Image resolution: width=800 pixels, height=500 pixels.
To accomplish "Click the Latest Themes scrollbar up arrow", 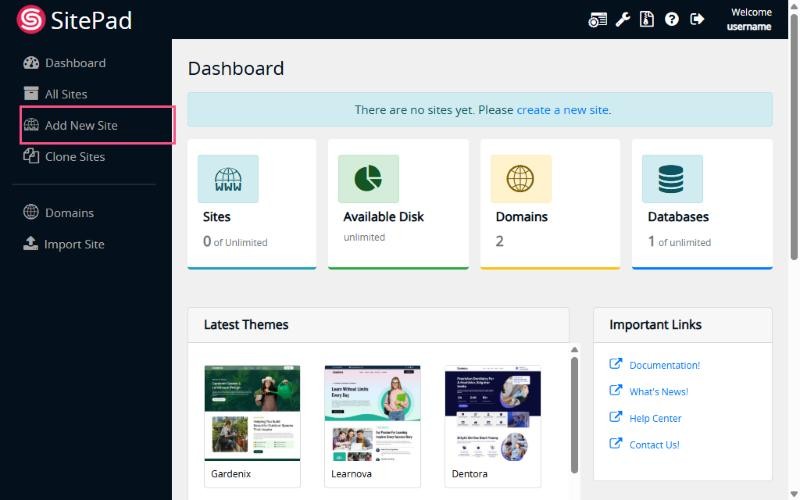I will (x=574, y=349).
